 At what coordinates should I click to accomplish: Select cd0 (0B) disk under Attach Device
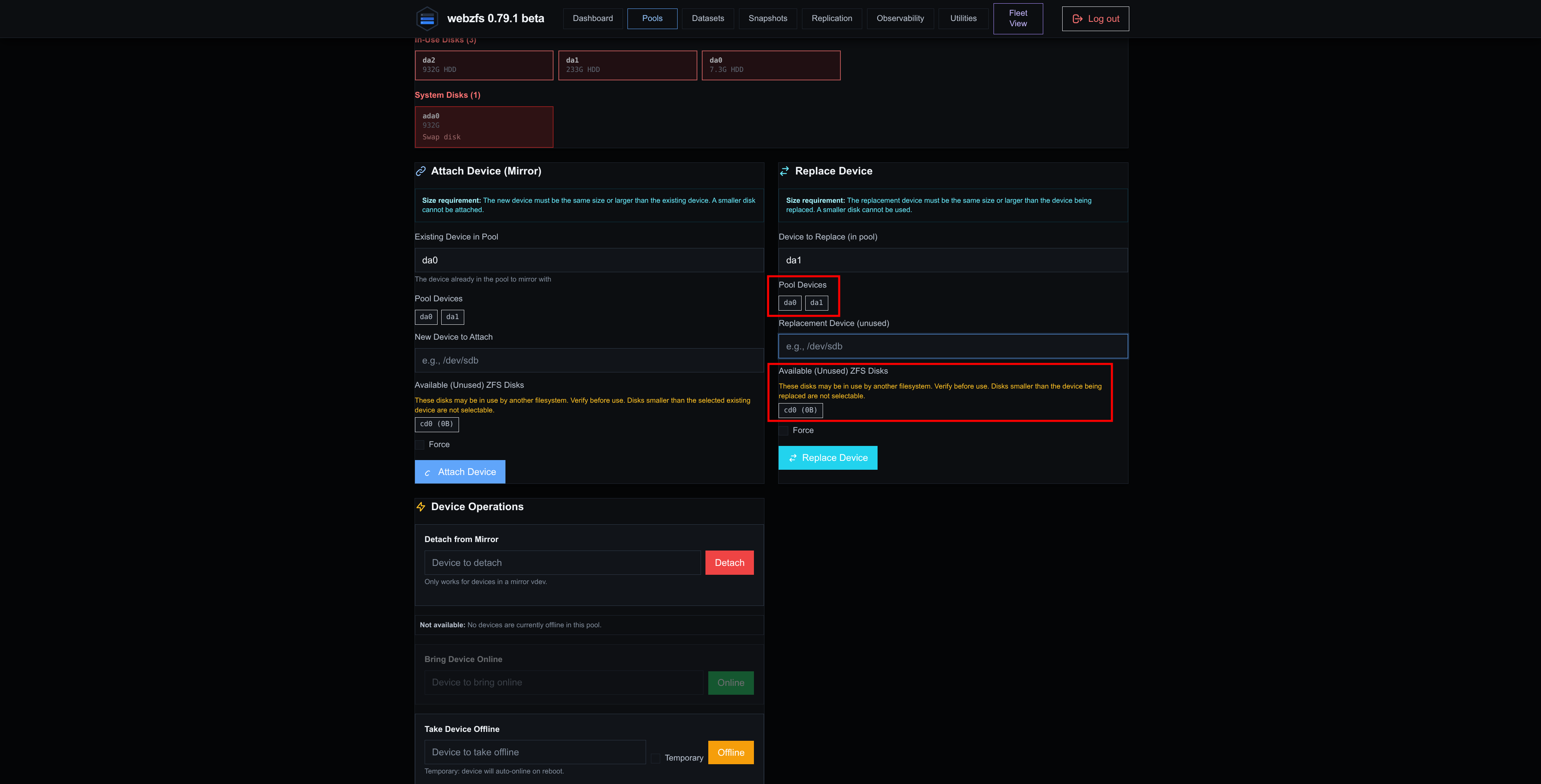[x=437, y=424]
